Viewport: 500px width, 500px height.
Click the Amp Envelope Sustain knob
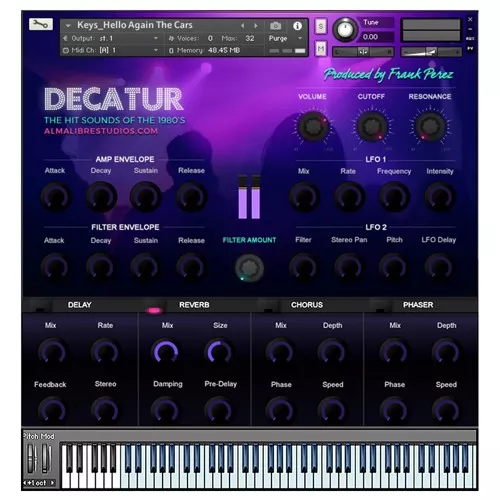point(146,197)
